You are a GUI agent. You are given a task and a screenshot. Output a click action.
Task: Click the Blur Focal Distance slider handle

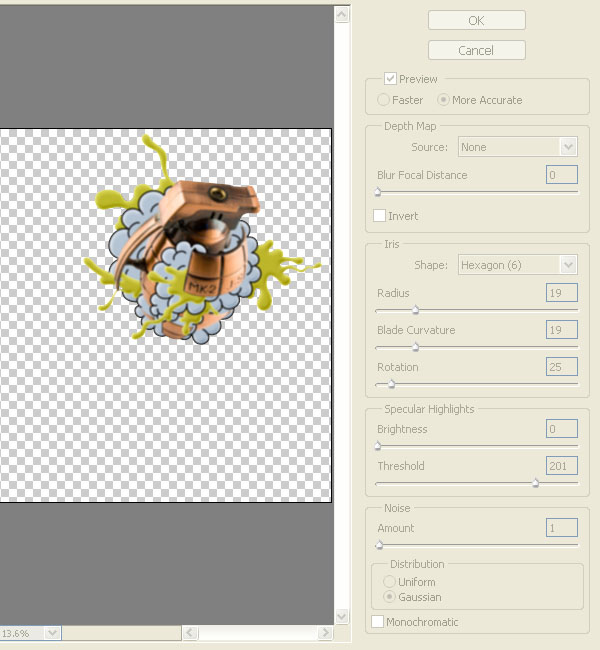point(378,192)
